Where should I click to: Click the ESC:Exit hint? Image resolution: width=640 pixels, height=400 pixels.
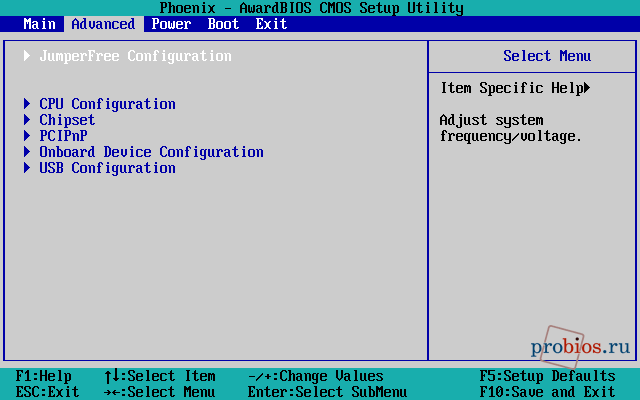click(47, 392)
